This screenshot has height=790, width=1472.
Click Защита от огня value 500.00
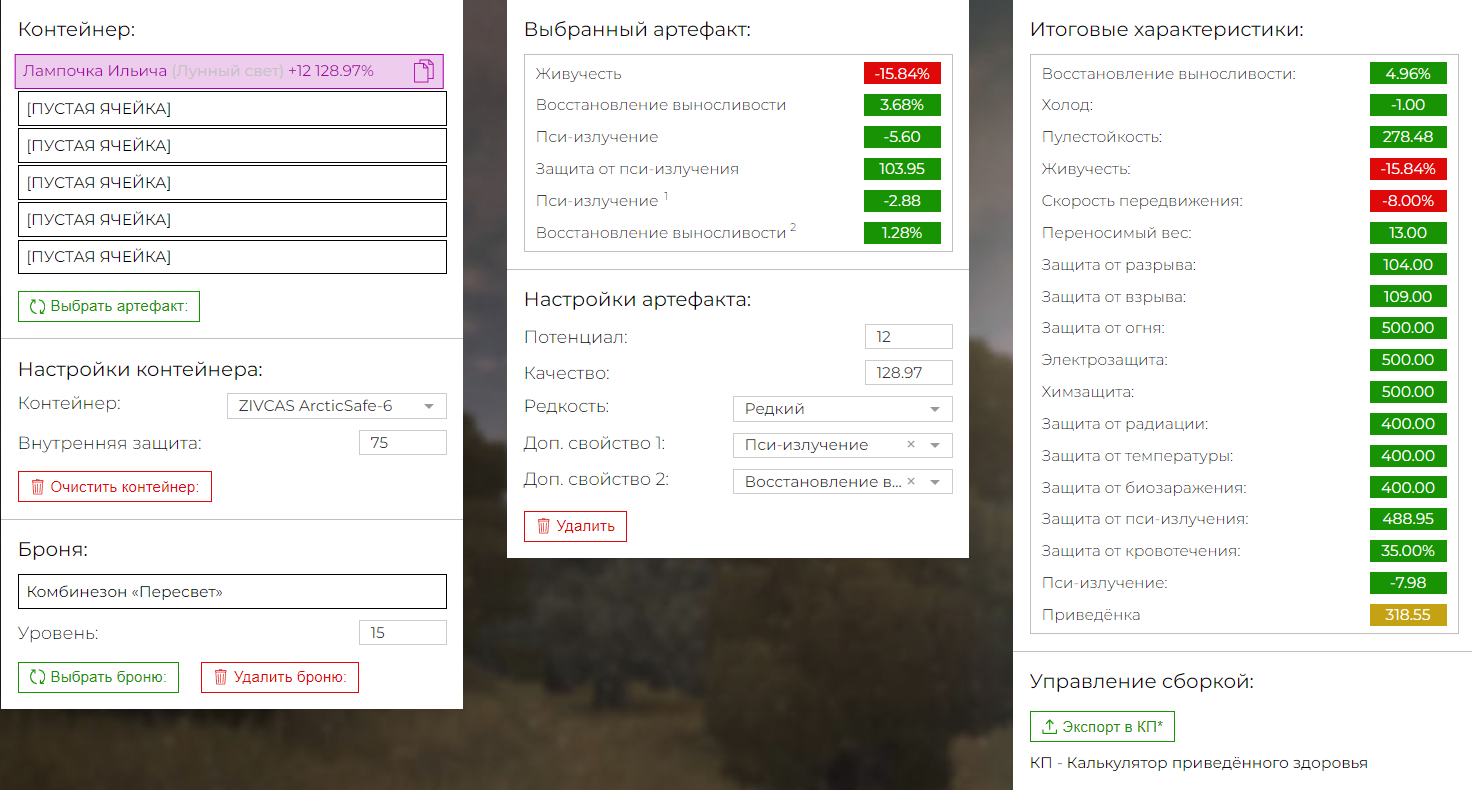[x=1408, y=328]
